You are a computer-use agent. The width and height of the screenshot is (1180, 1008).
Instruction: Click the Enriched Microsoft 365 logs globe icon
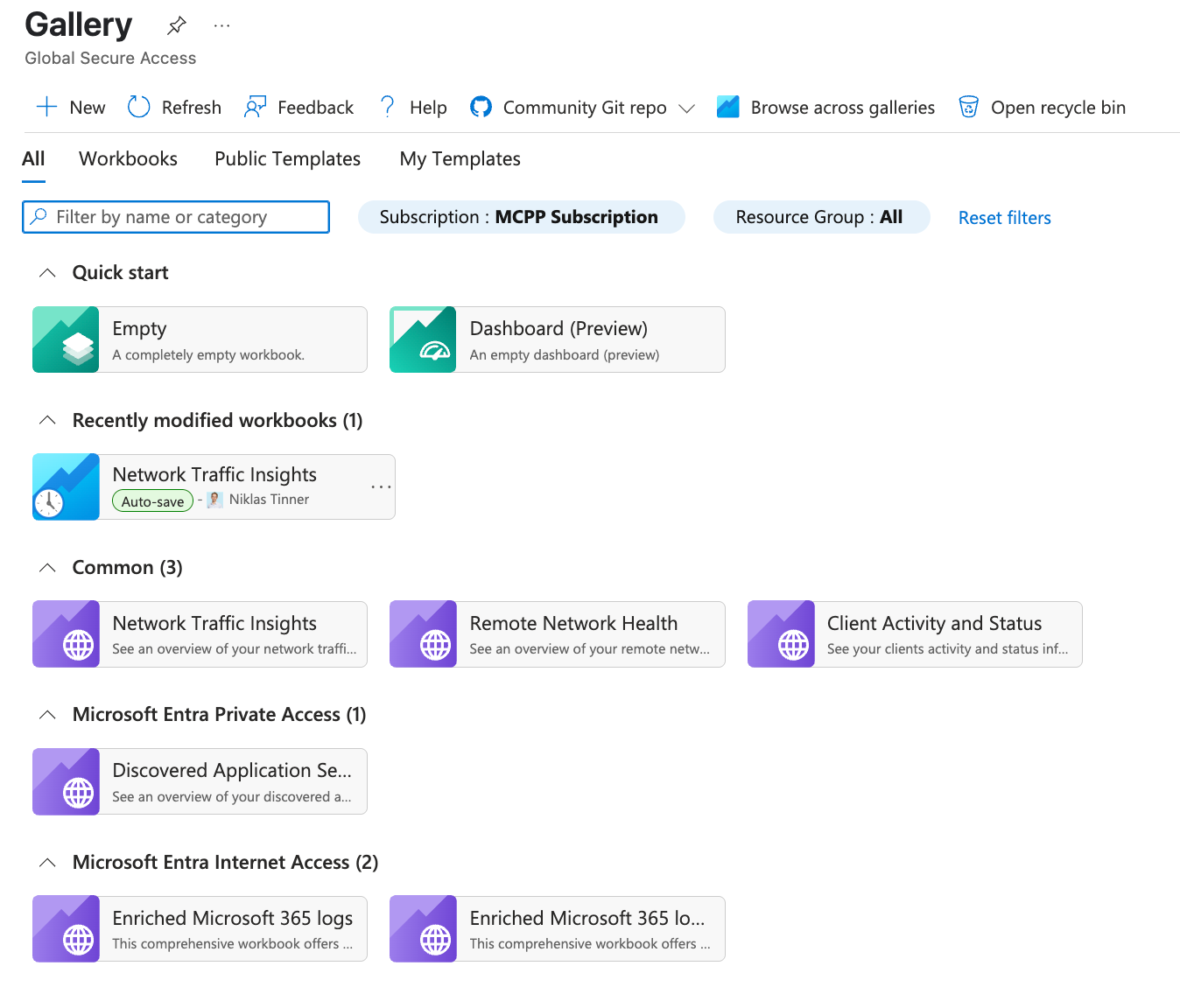pos(66,928)
